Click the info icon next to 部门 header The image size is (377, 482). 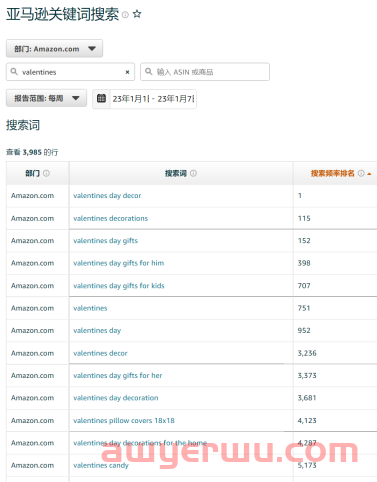47,173
